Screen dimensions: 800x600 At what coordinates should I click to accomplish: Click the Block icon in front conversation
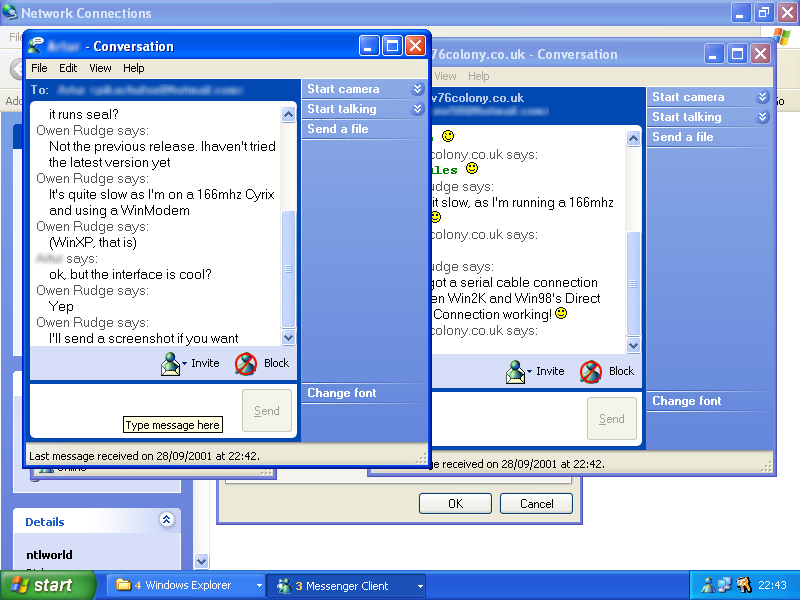click(245, 364)
